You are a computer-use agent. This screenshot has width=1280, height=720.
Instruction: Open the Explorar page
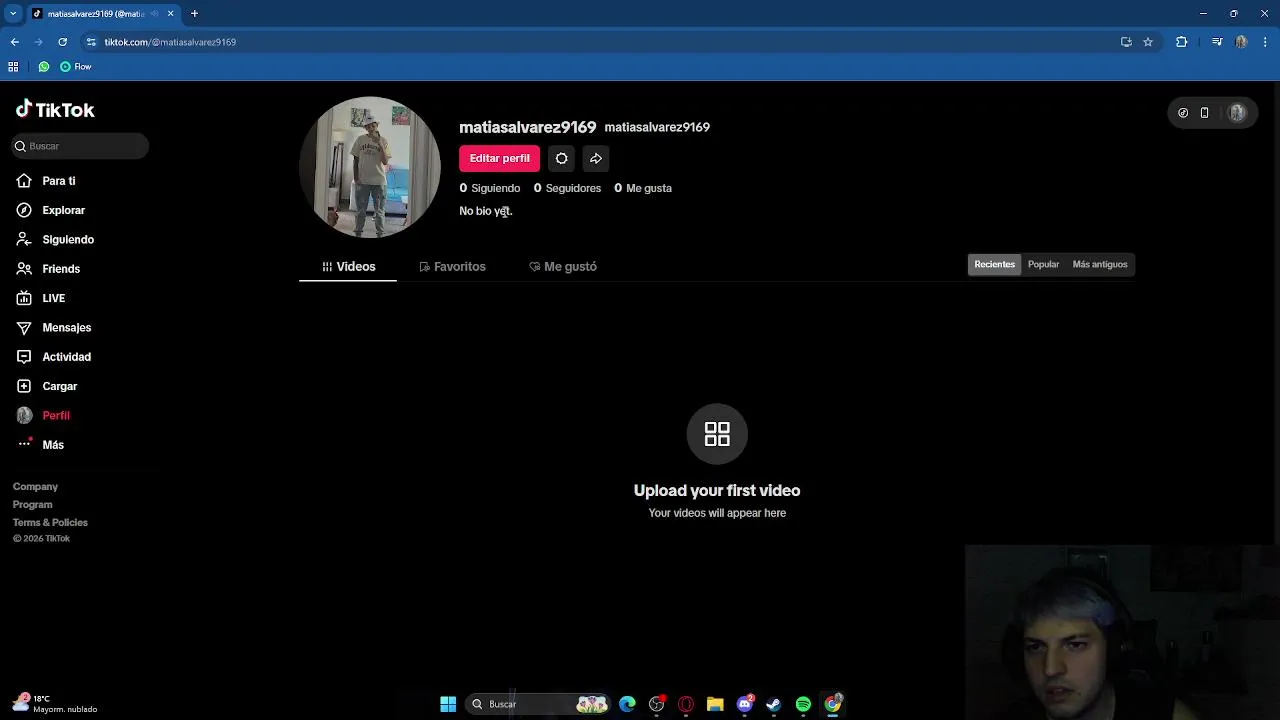(51, 210)
